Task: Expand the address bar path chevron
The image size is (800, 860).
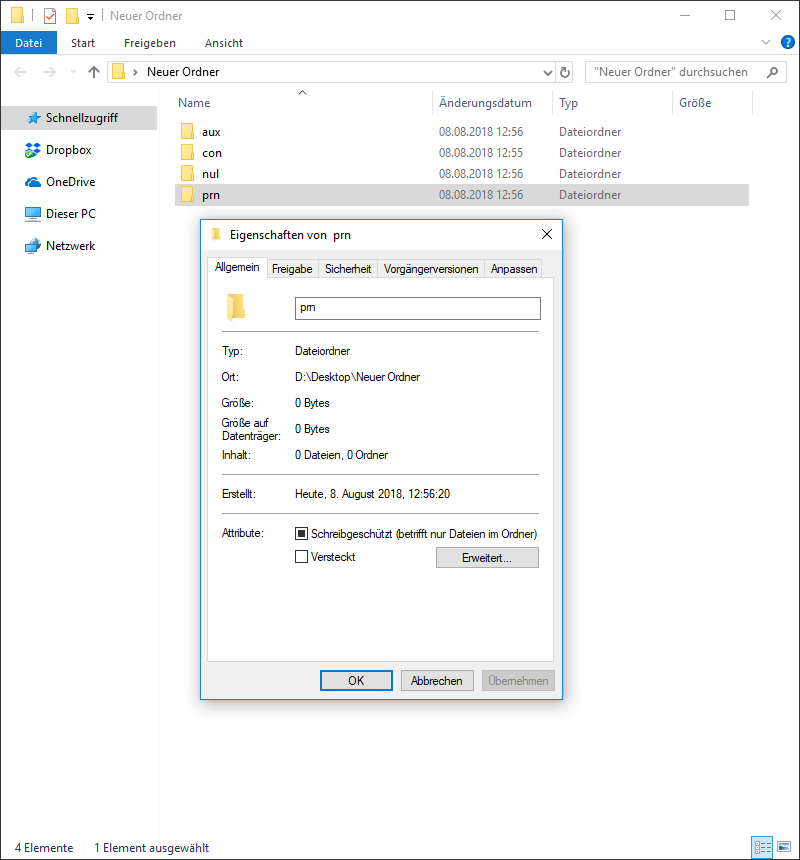Action: click(x=135, y=72)
